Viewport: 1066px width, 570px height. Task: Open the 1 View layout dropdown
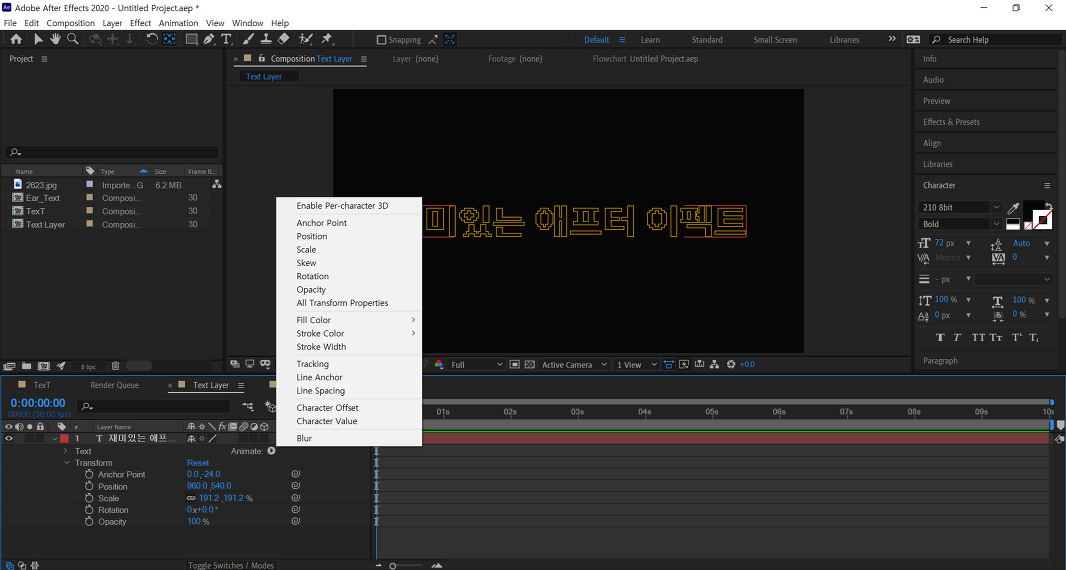(x=636, y=365)
